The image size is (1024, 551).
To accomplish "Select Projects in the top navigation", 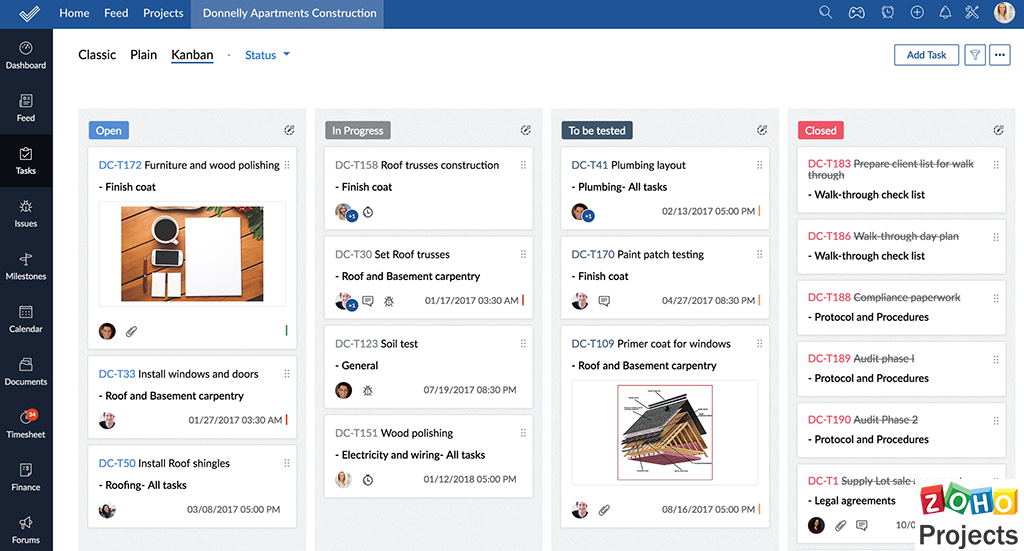I will tap(163, 13).
